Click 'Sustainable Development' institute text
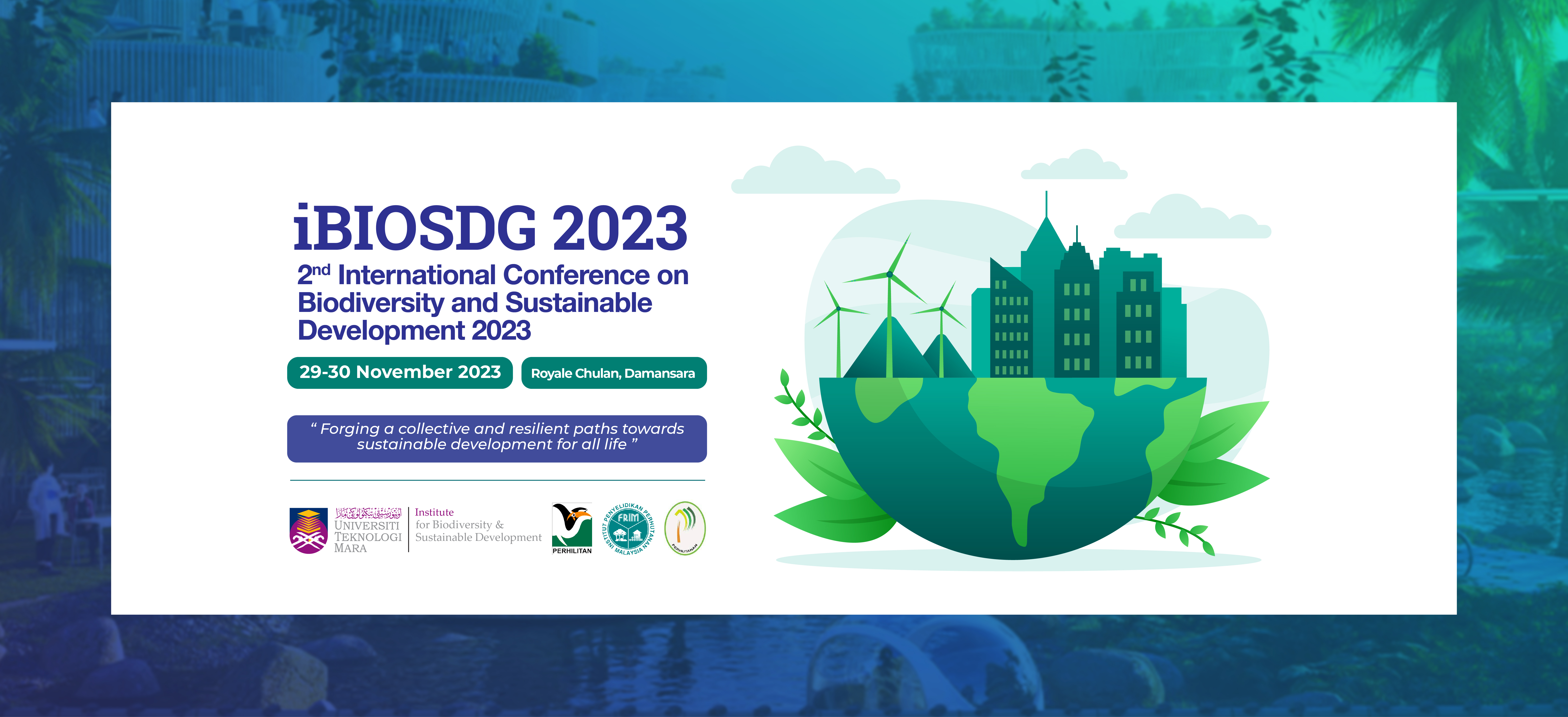The image size is (1568, 717). 478,537
